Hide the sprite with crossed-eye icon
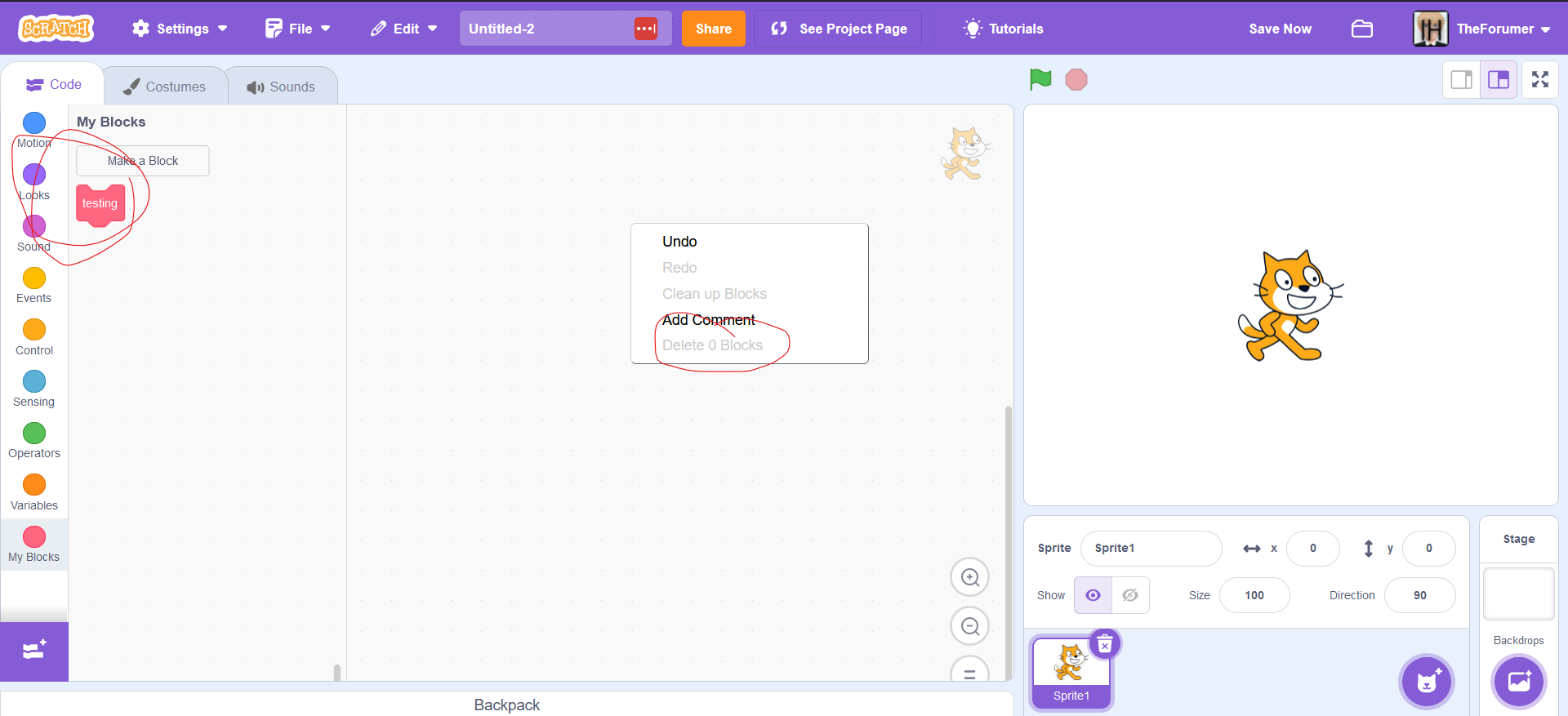Viewport: 1568px width, 716px height. [1130, 595]
